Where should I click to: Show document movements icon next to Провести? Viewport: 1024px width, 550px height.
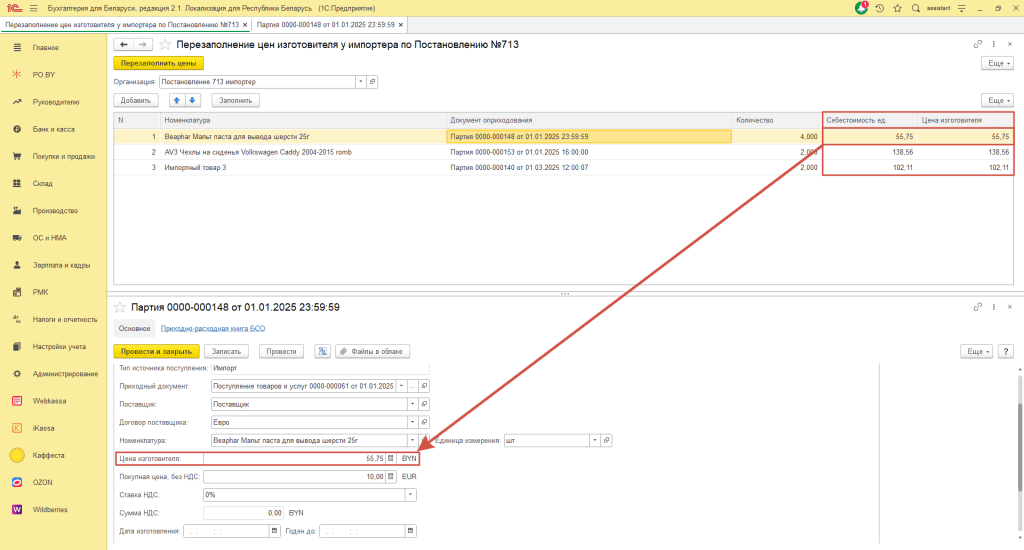323,351
